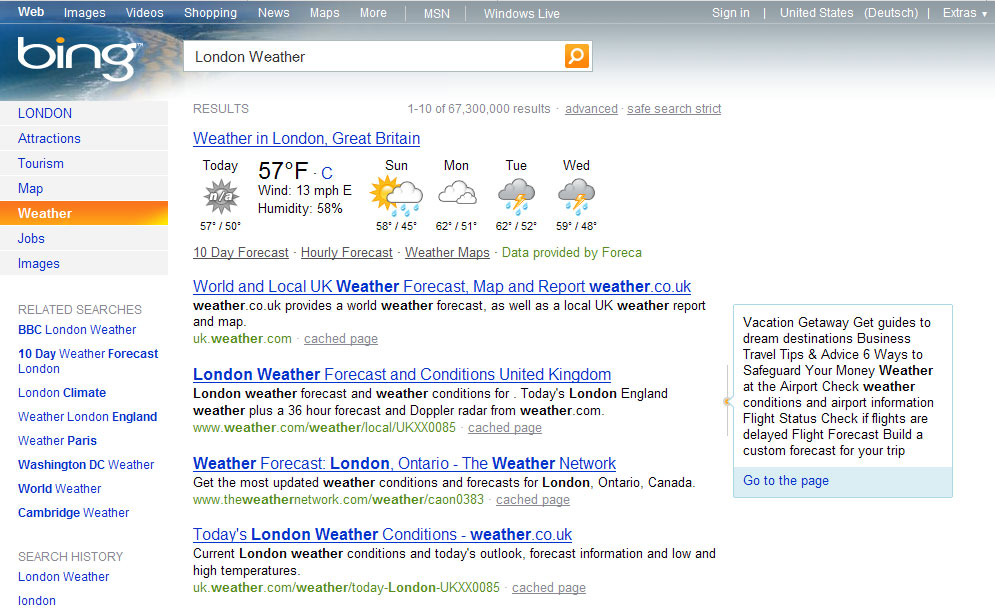Screen dimensions: 995x613
Task: Click related search 10 Day Weather Forecast London
Action: [x=88, y=361]
